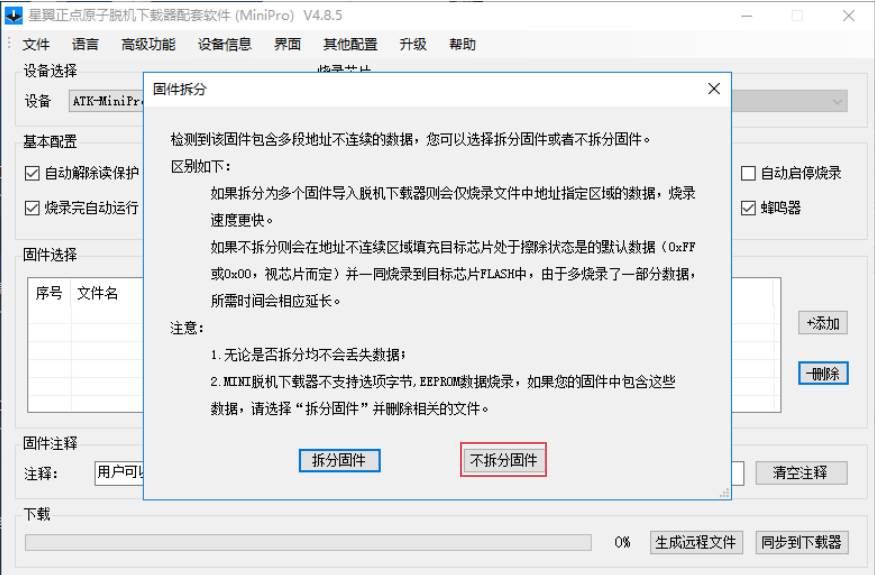Image resolution: width=875 pixels, height=575 pixels.
Task: Select the 其他配置 menu item
Action: (x=350, y=45)
